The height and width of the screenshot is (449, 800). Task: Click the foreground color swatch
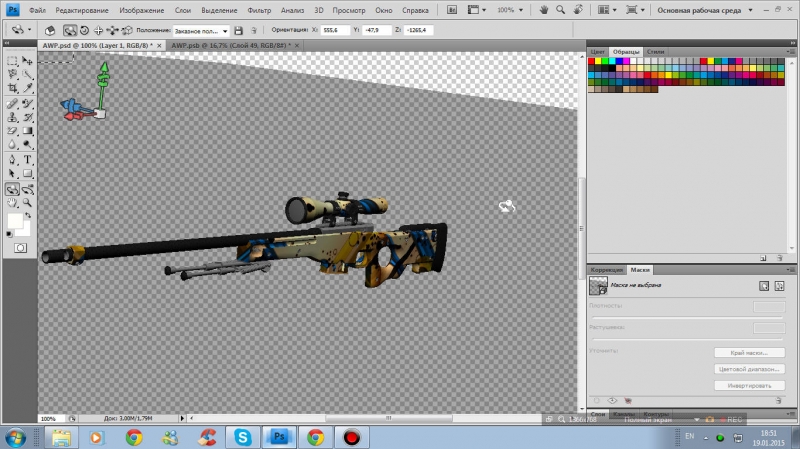[x=15, y=221]
